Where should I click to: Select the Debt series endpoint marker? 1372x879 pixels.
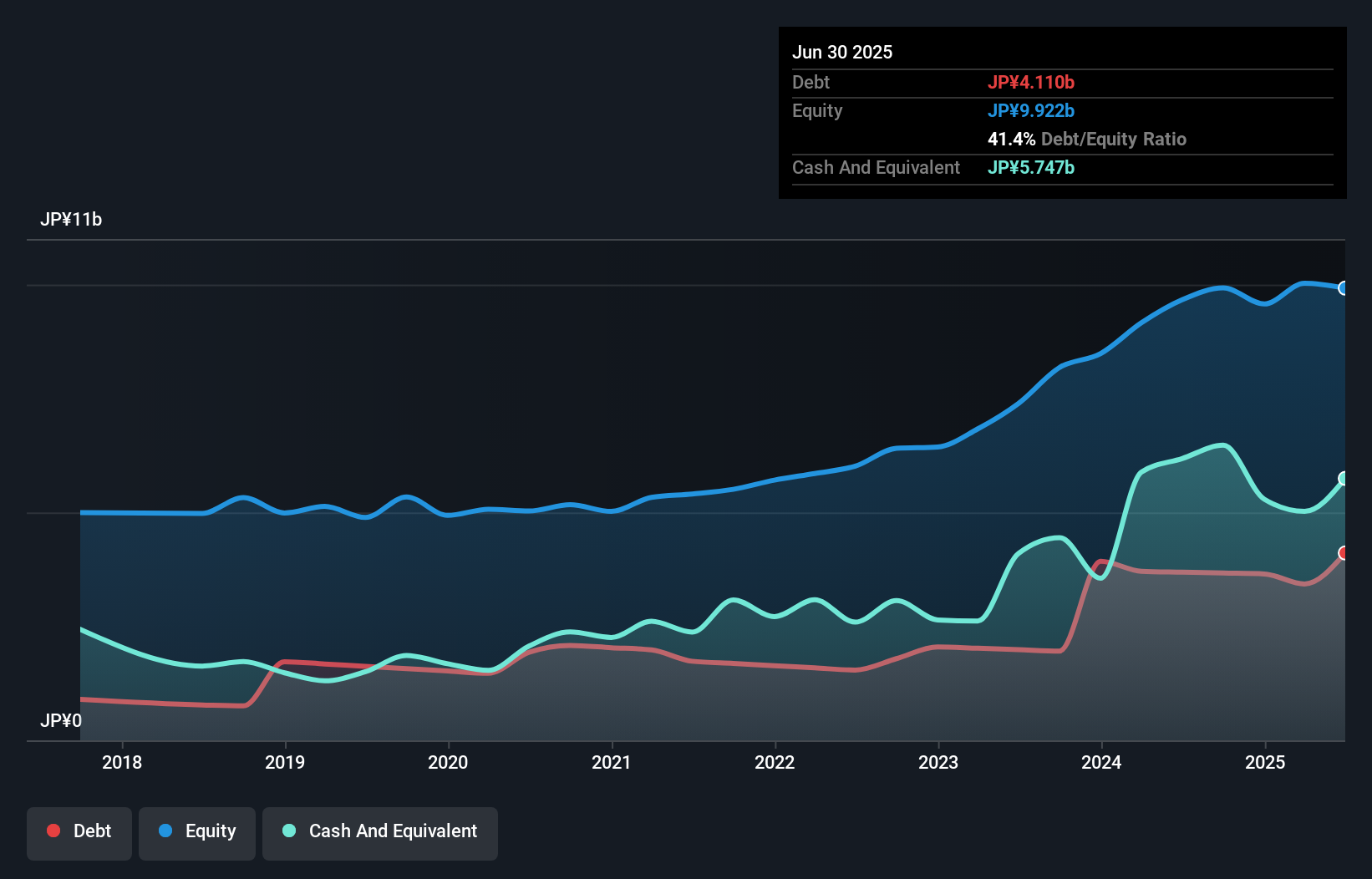click(1344, 552)
